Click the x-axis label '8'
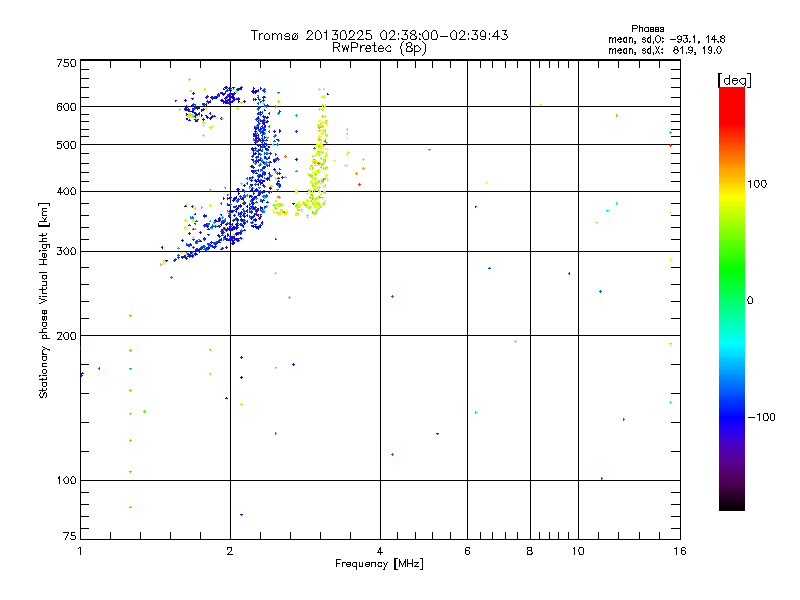This screenshot has width=800, height=600. click(530, 551)
